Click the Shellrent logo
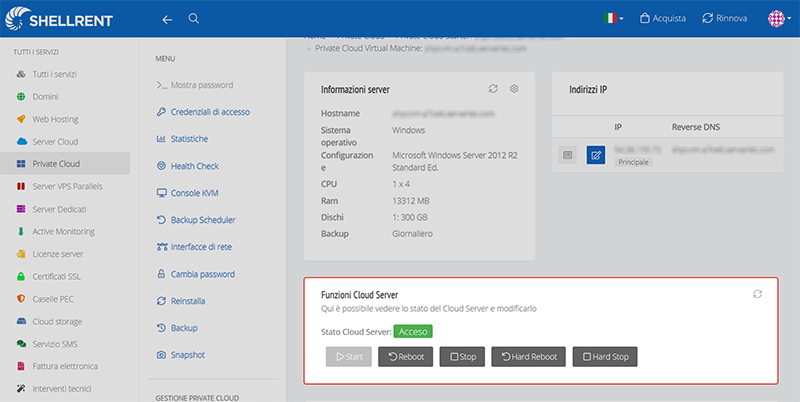 click(x=59, y=18)
